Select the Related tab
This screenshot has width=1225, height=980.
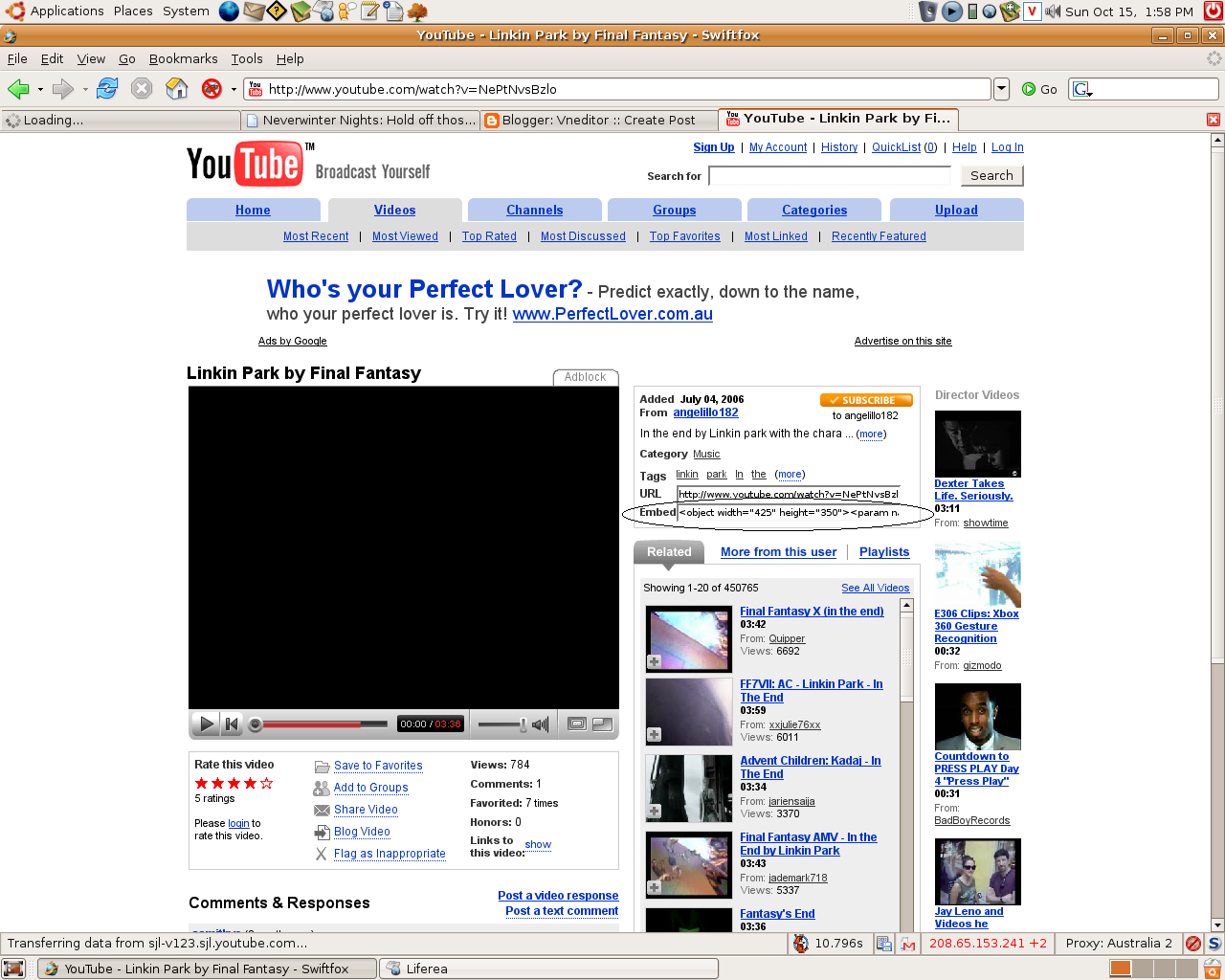point(669,552)
